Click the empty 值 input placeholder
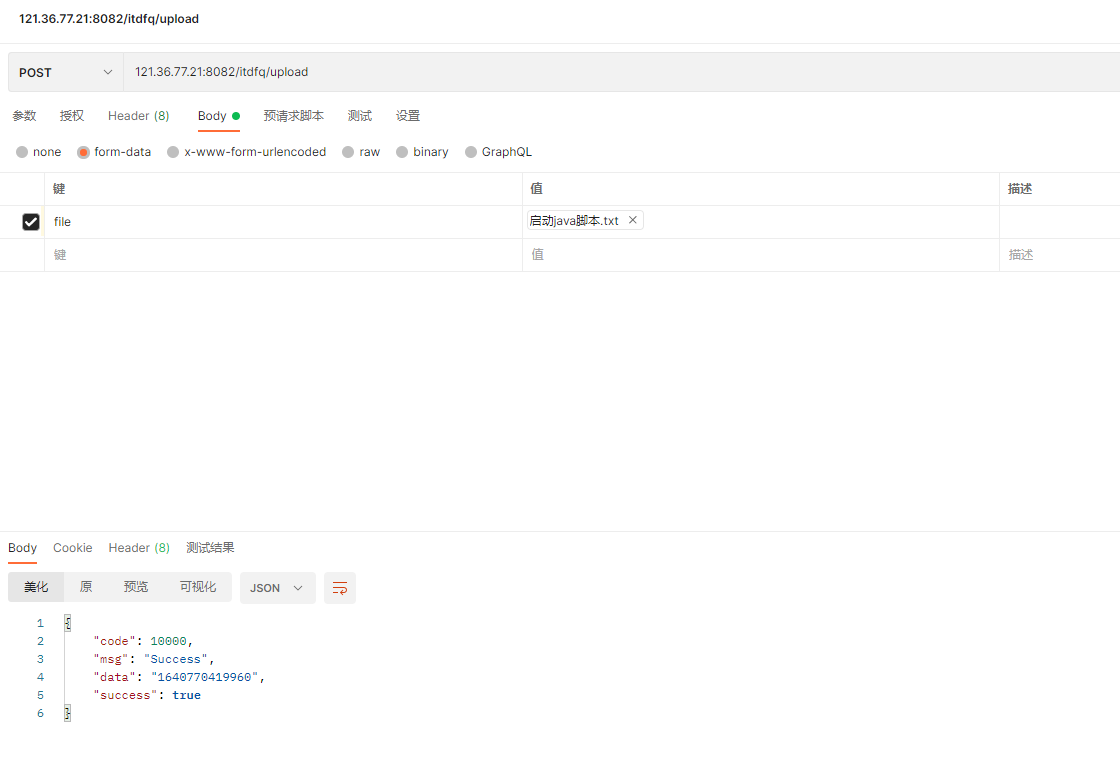The width and height of the screenshot is (1120, 758). point(761,255)
